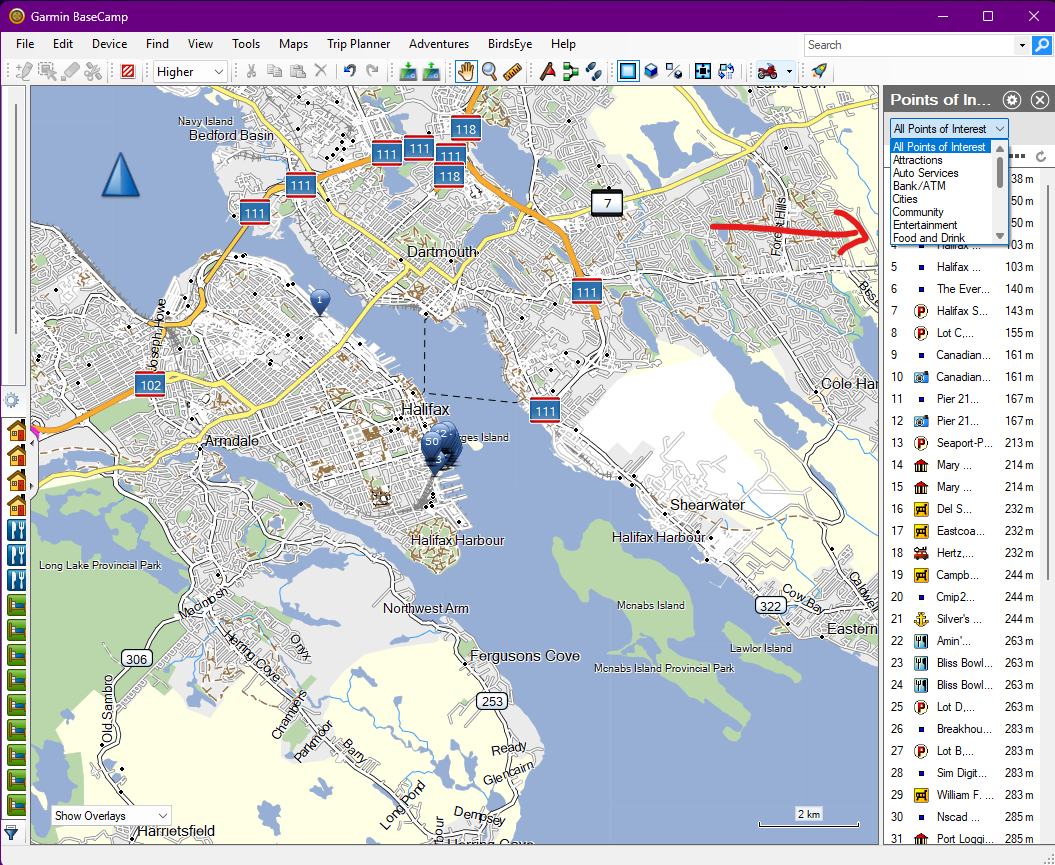Screen dimensions: 1055x865
Task: Close the Points of Interest panel
Action: 1040,100
